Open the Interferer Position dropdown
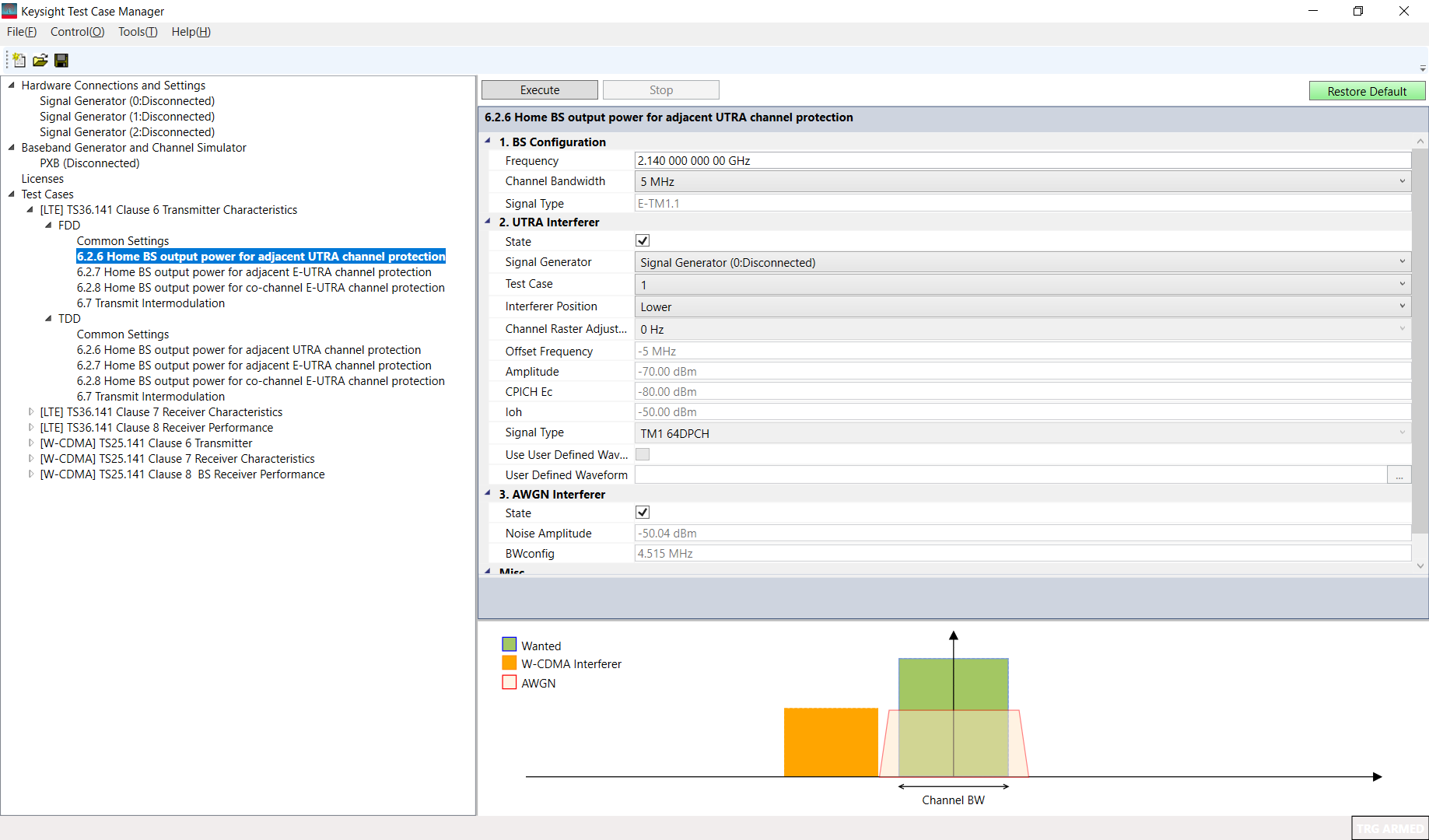This screenshot has height=840, width=1429. 1022,306
